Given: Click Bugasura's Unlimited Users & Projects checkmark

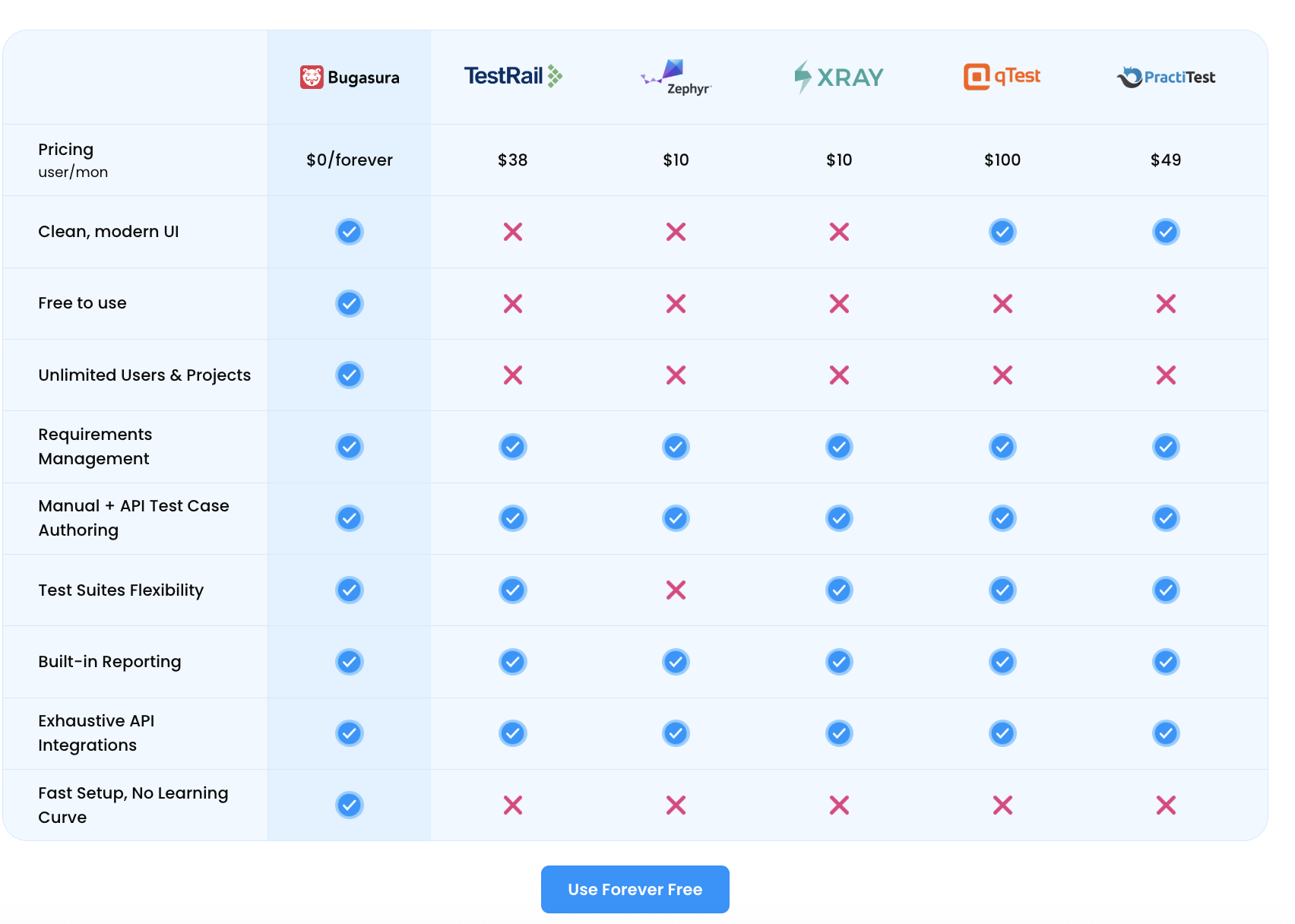Looking at the screenshot, I should pos(350,375).
